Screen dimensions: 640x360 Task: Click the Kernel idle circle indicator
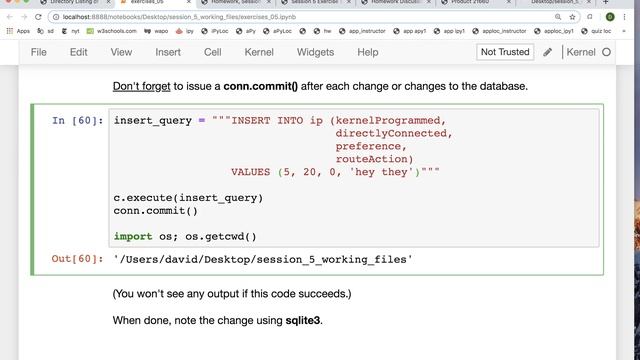point(607,52)
